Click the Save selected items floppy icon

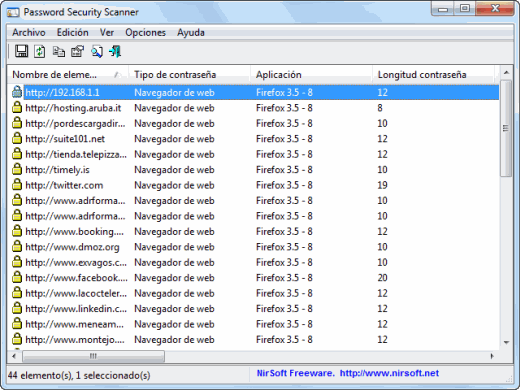click(21, 51)
